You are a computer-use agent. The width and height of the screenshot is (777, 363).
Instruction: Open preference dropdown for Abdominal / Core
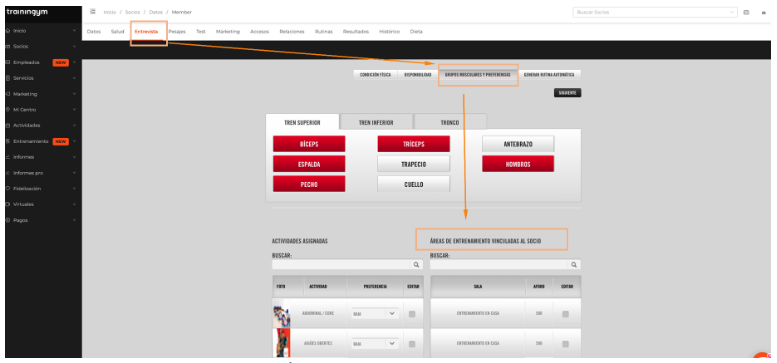point(375,313)
